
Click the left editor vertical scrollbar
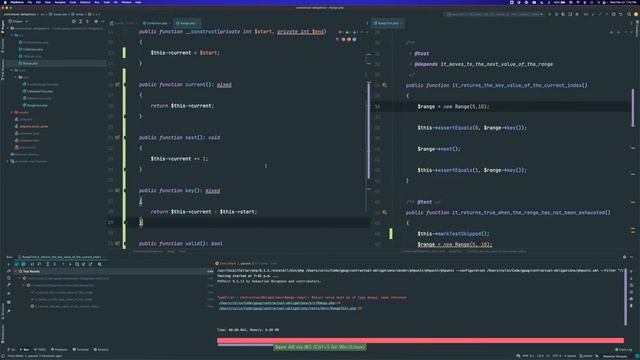click(x=369, y=131)
